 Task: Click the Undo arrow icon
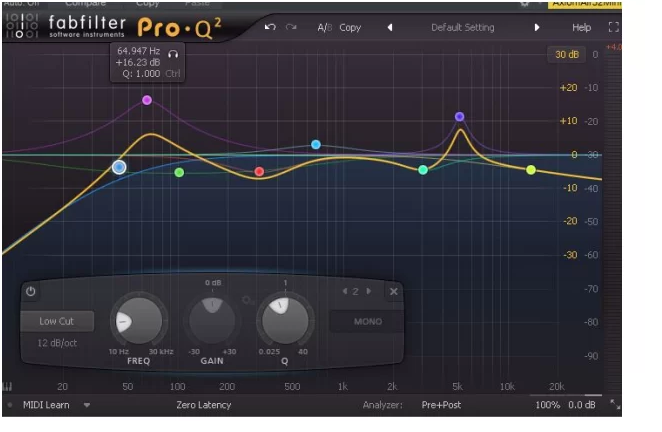pyautogui.click(x=270, y=27)
